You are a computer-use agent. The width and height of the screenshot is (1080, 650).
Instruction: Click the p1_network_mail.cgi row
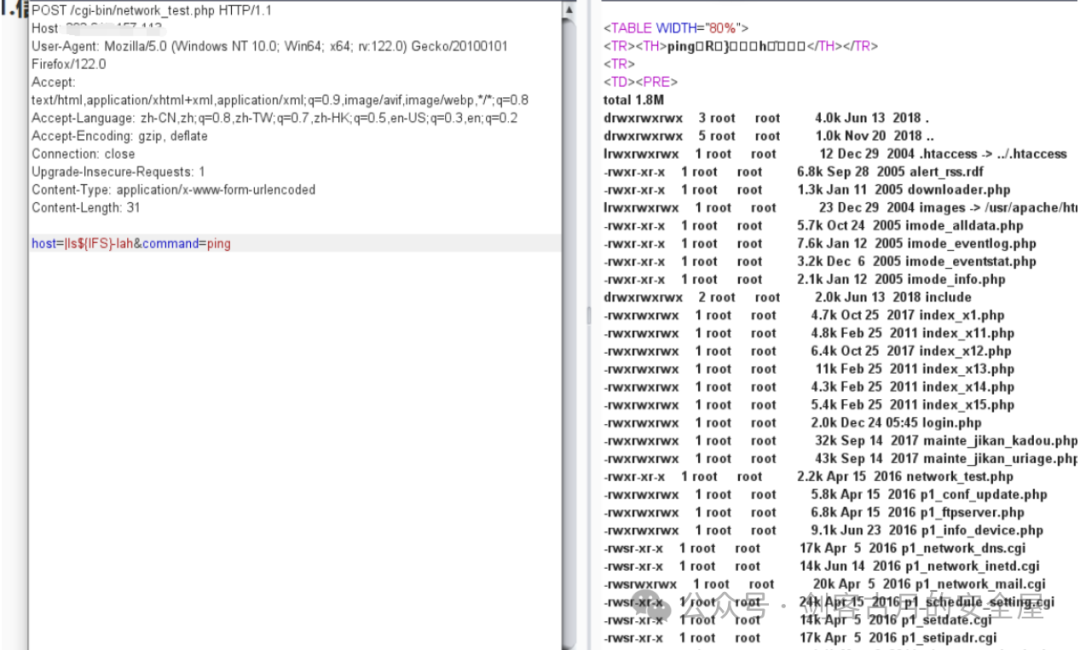tap(824, 583)
